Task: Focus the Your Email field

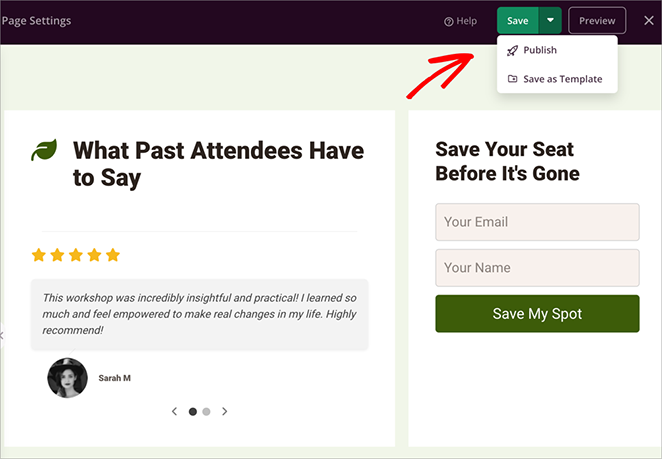Action: (x=537, y=222)
